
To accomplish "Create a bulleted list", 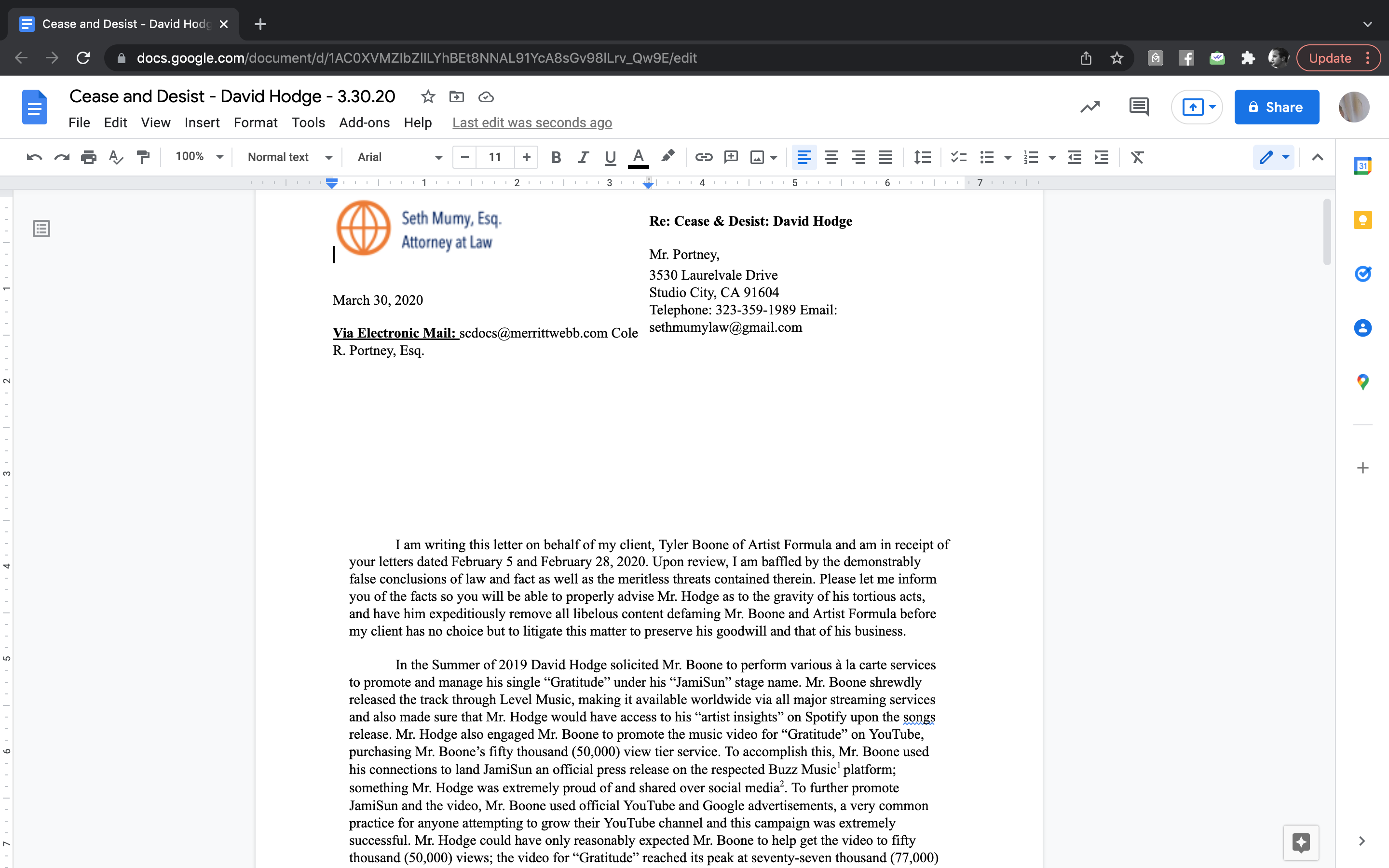I will tap(987, 157).
